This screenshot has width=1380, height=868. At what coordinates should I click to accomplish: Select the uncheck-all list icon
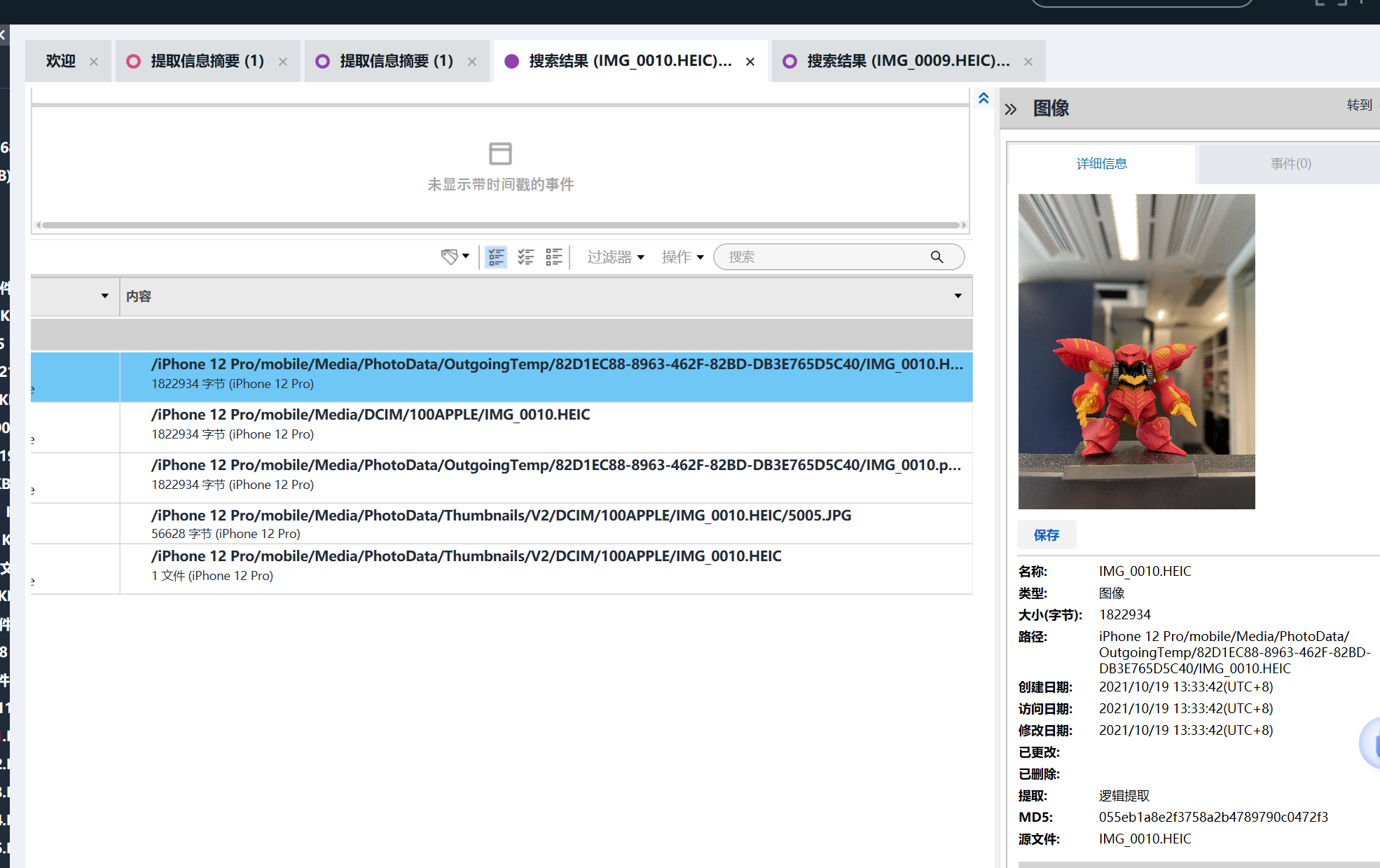[x=554, y=257]
